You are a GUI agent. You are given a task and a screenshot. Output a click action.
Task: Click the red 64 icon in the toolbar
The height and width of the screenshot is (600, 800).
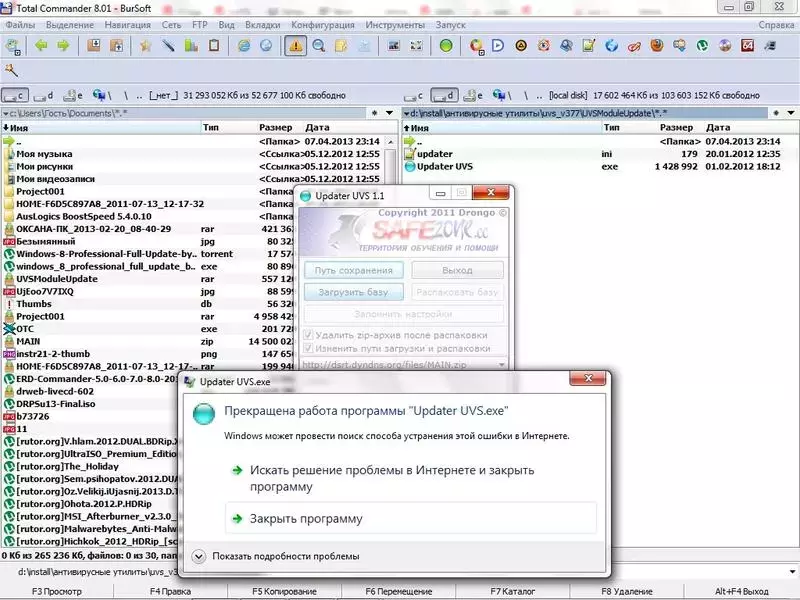click(747, 46)
